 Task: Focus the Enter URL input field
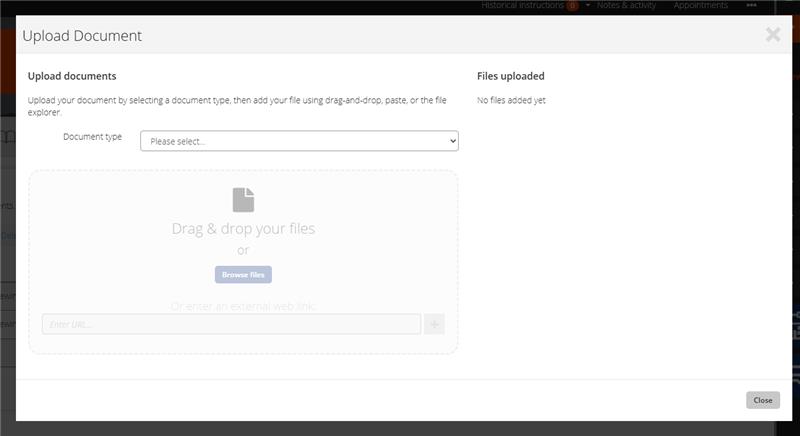[231, 324]
